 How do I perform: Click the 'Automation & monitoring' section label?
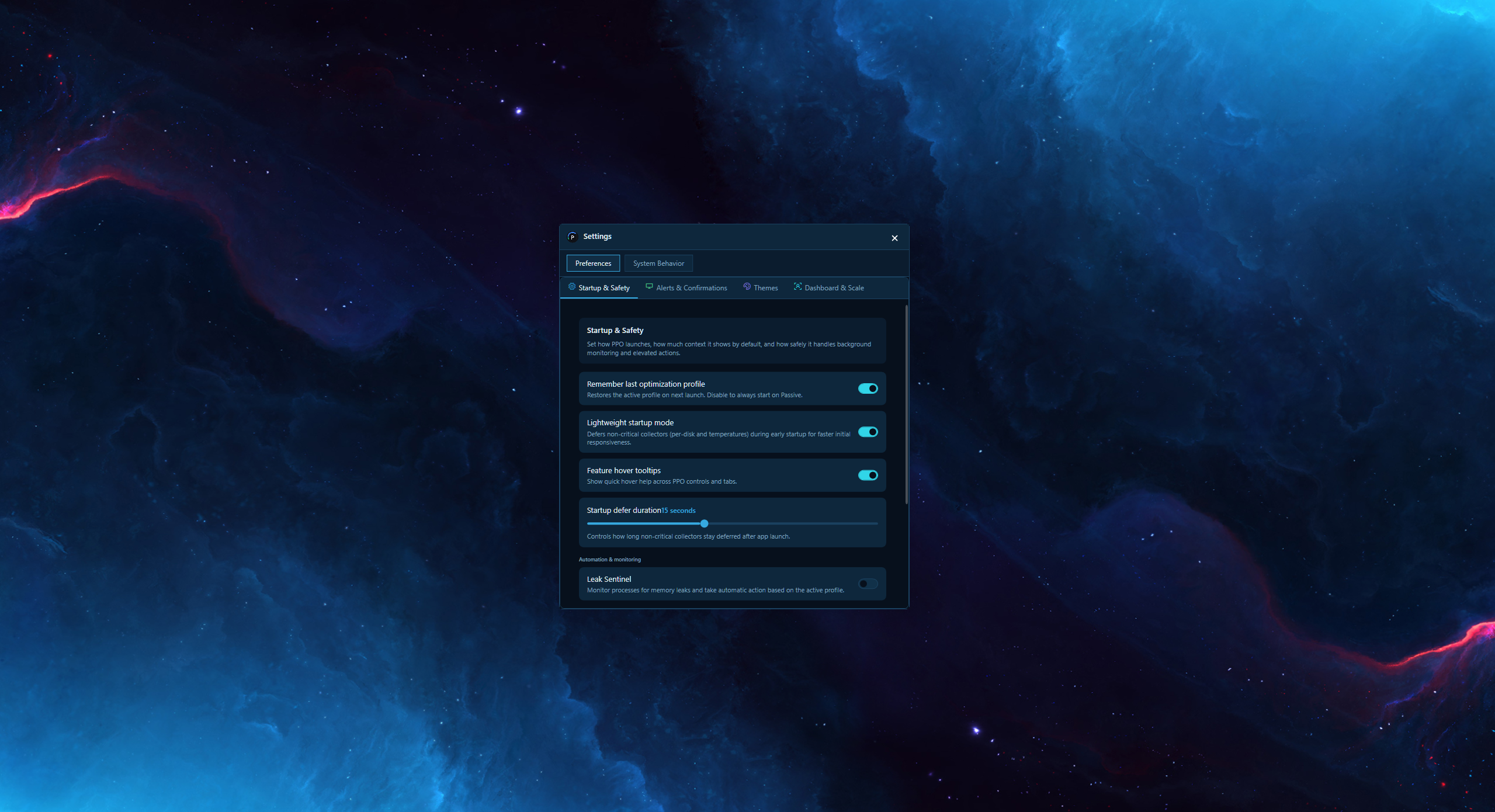point(609,560)
